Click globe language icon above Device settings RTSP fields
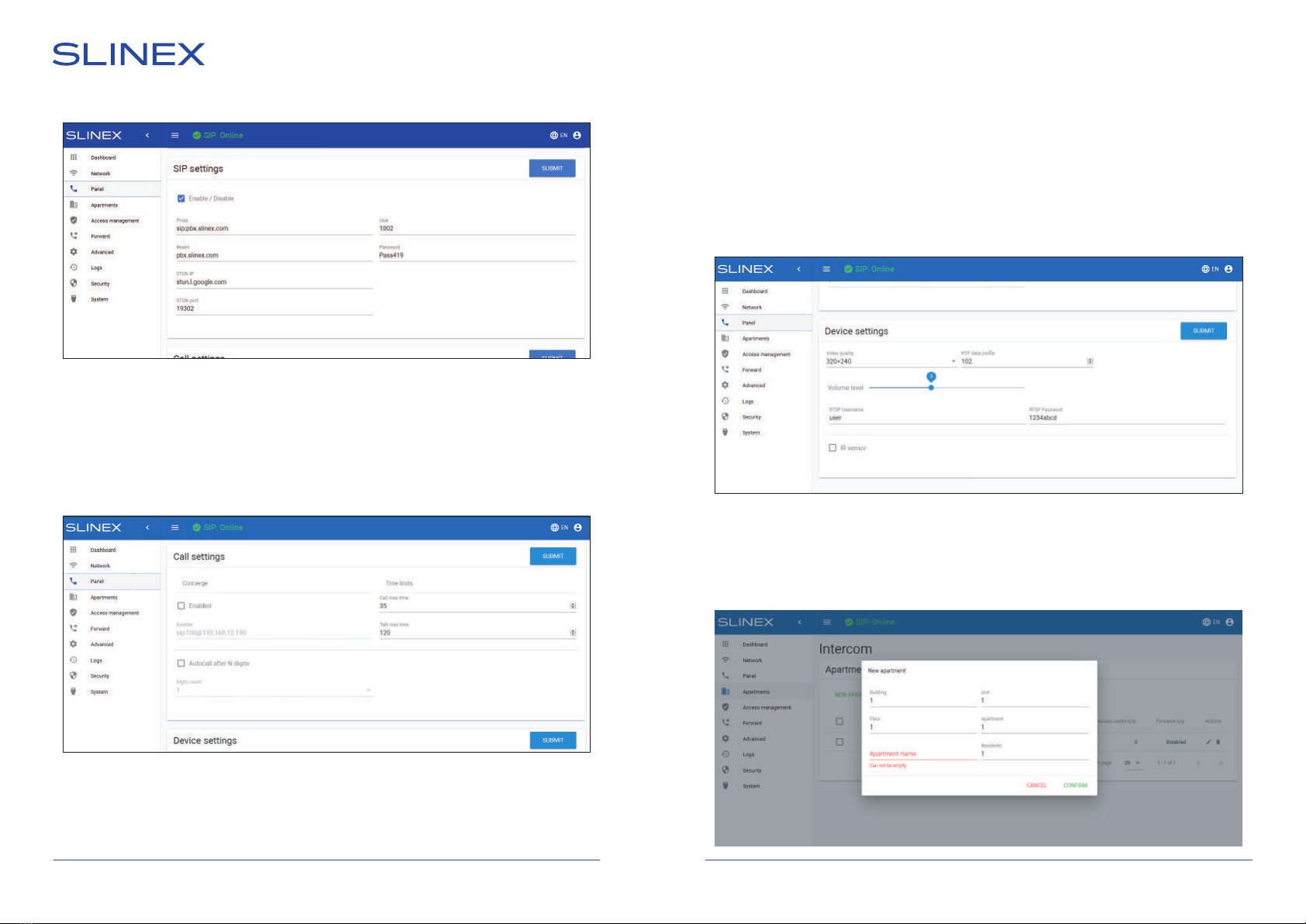 pos(1205,269)
